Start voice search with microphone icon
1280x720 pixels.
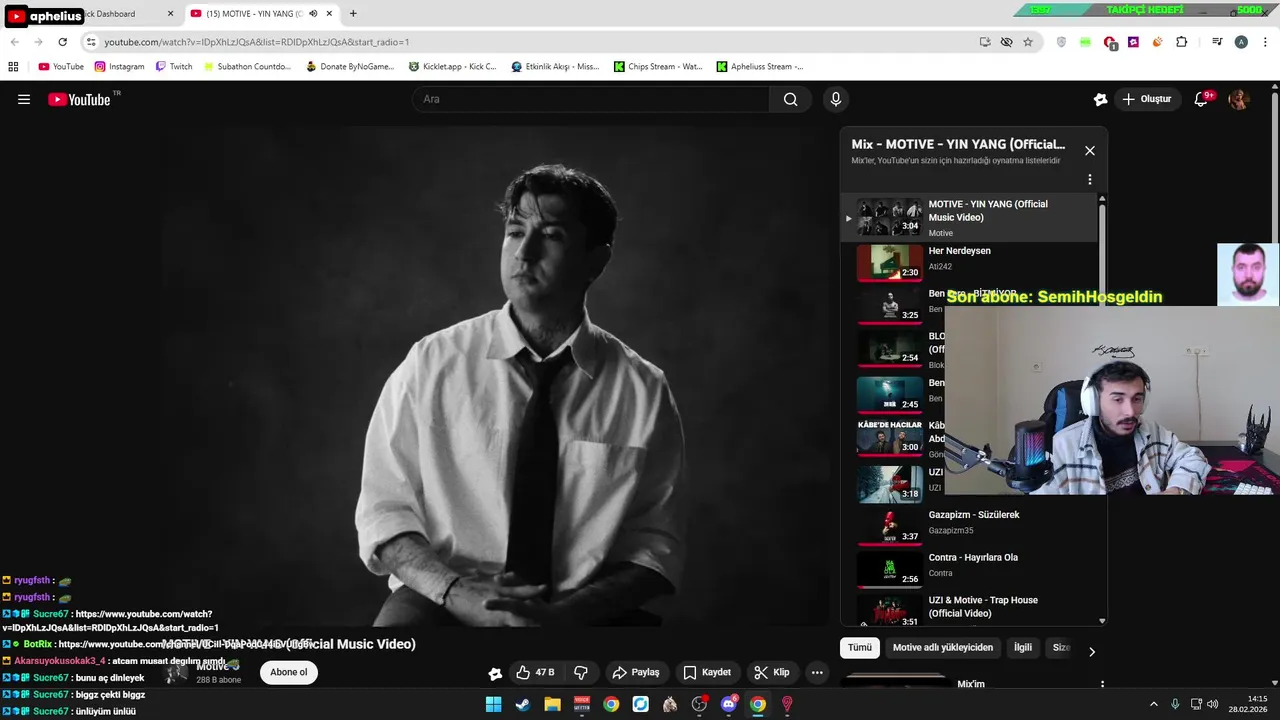836,99
